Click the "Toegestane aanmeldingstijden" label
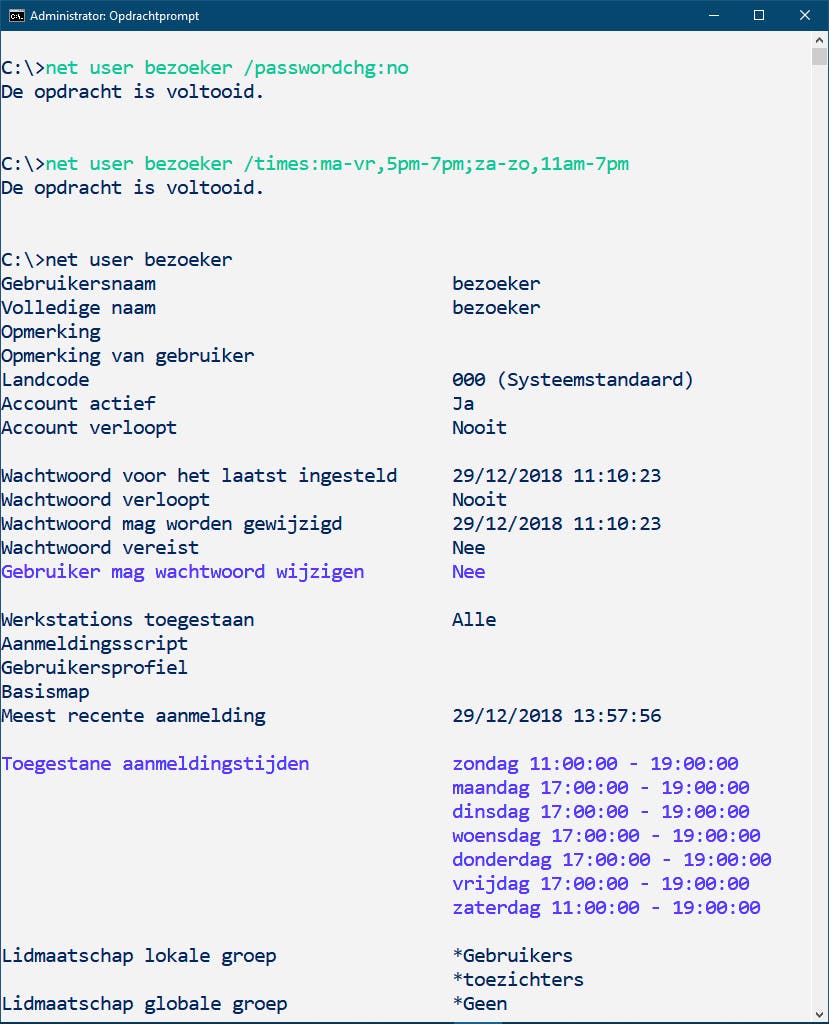 [155, 764]
